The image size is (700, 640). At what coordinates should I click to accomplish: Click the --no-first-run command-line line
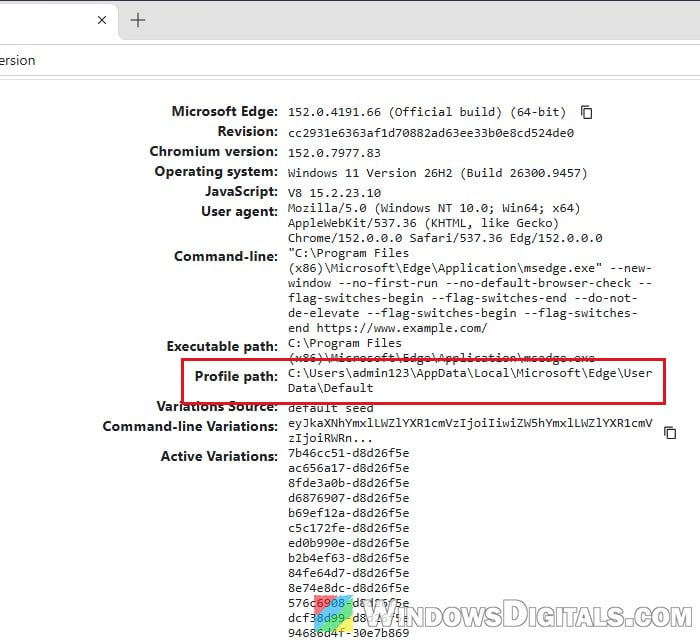[470, 283]
